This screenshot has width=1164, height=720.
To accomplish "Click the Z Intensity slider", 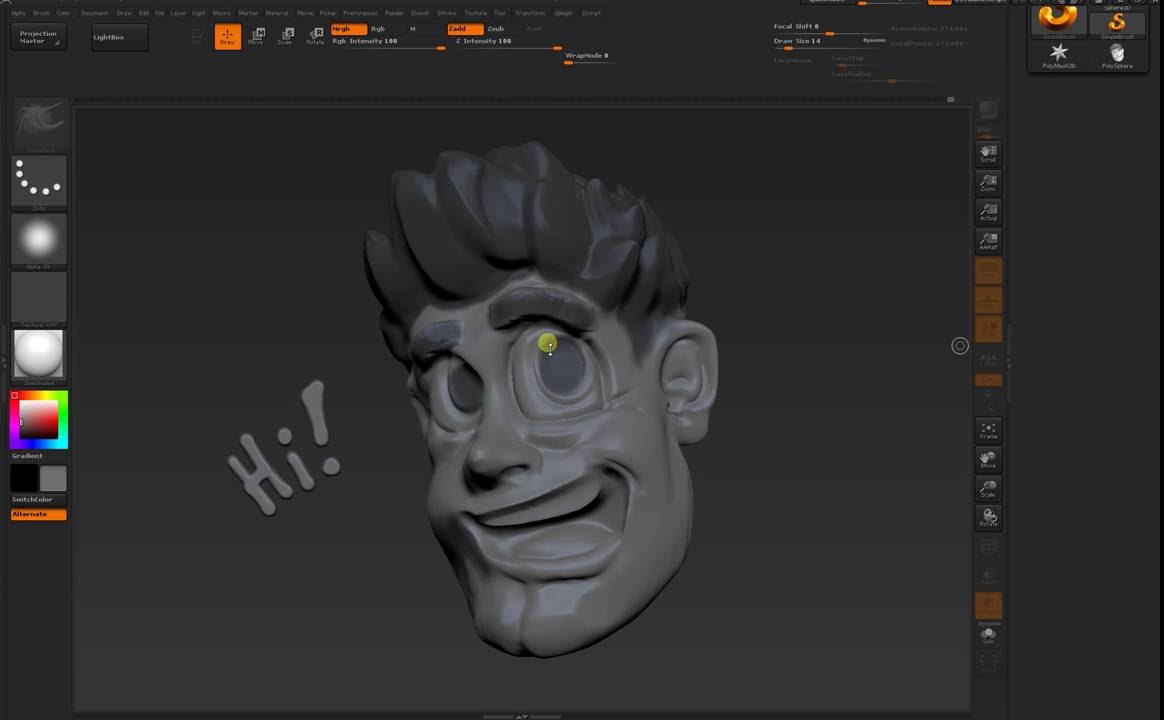I will click(508, 43).
